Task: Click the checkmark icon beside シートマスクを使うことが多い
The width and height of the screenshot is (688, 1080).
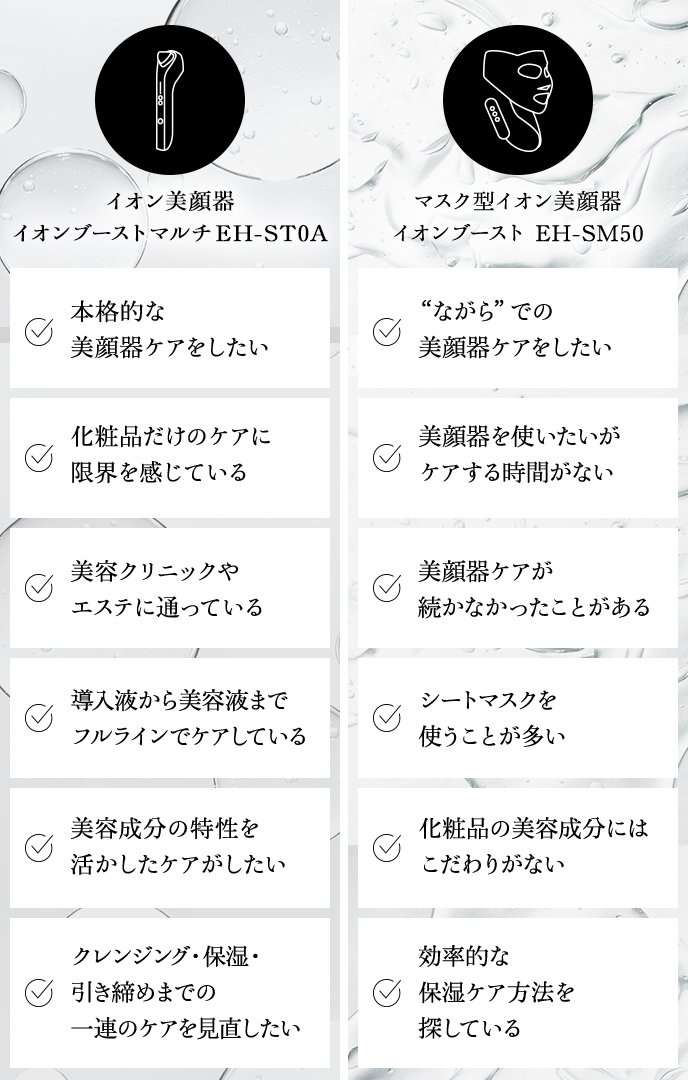Action: point(387,717)
